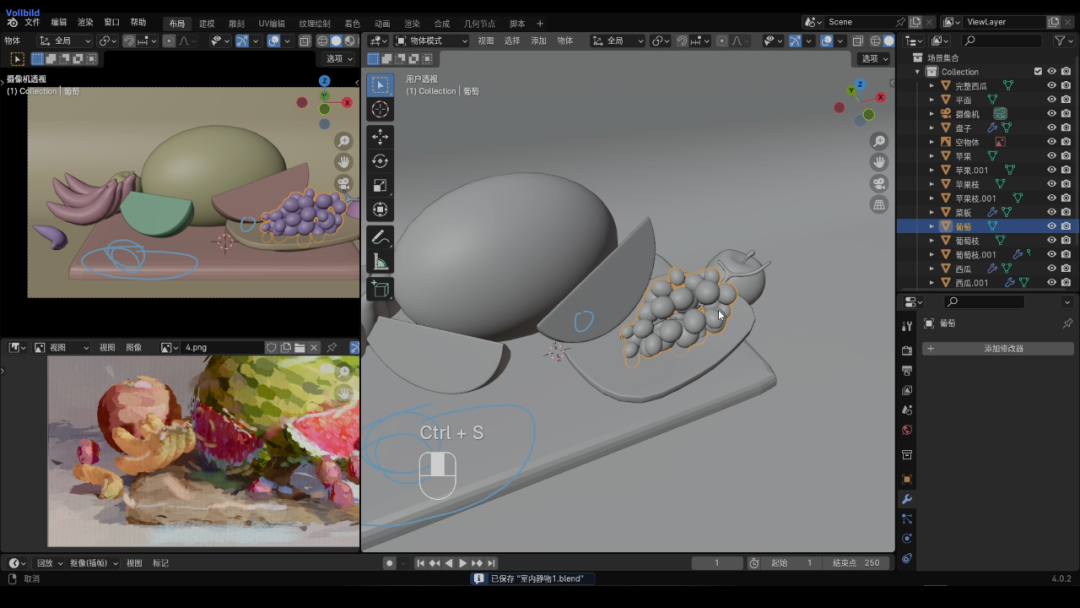Add workspace with plus button
The width and height of the screenshot is (1080, 608).
coord(540,23)
